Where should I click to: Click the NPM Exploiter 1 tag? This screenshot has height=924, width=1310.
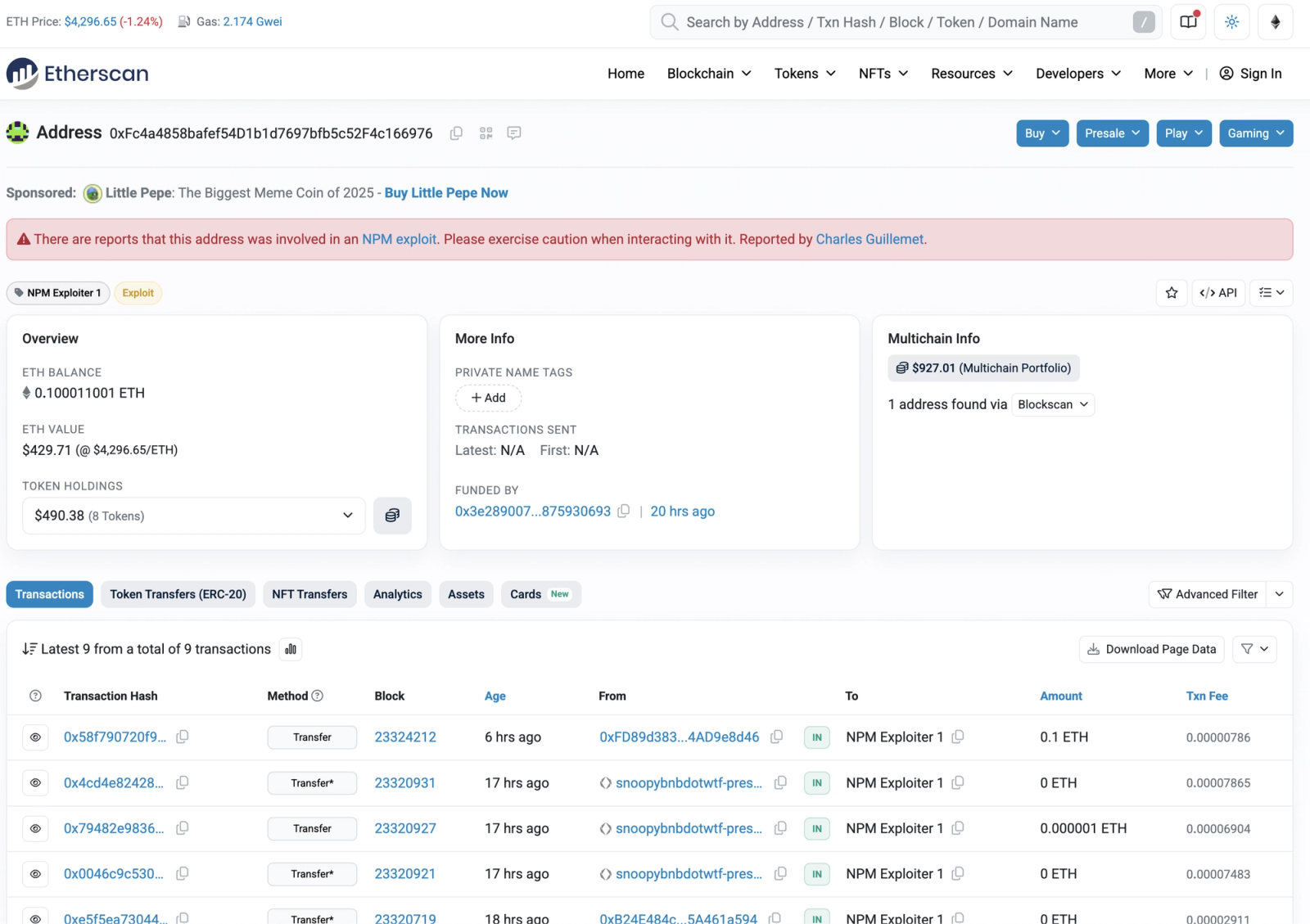tap(58, 293)
